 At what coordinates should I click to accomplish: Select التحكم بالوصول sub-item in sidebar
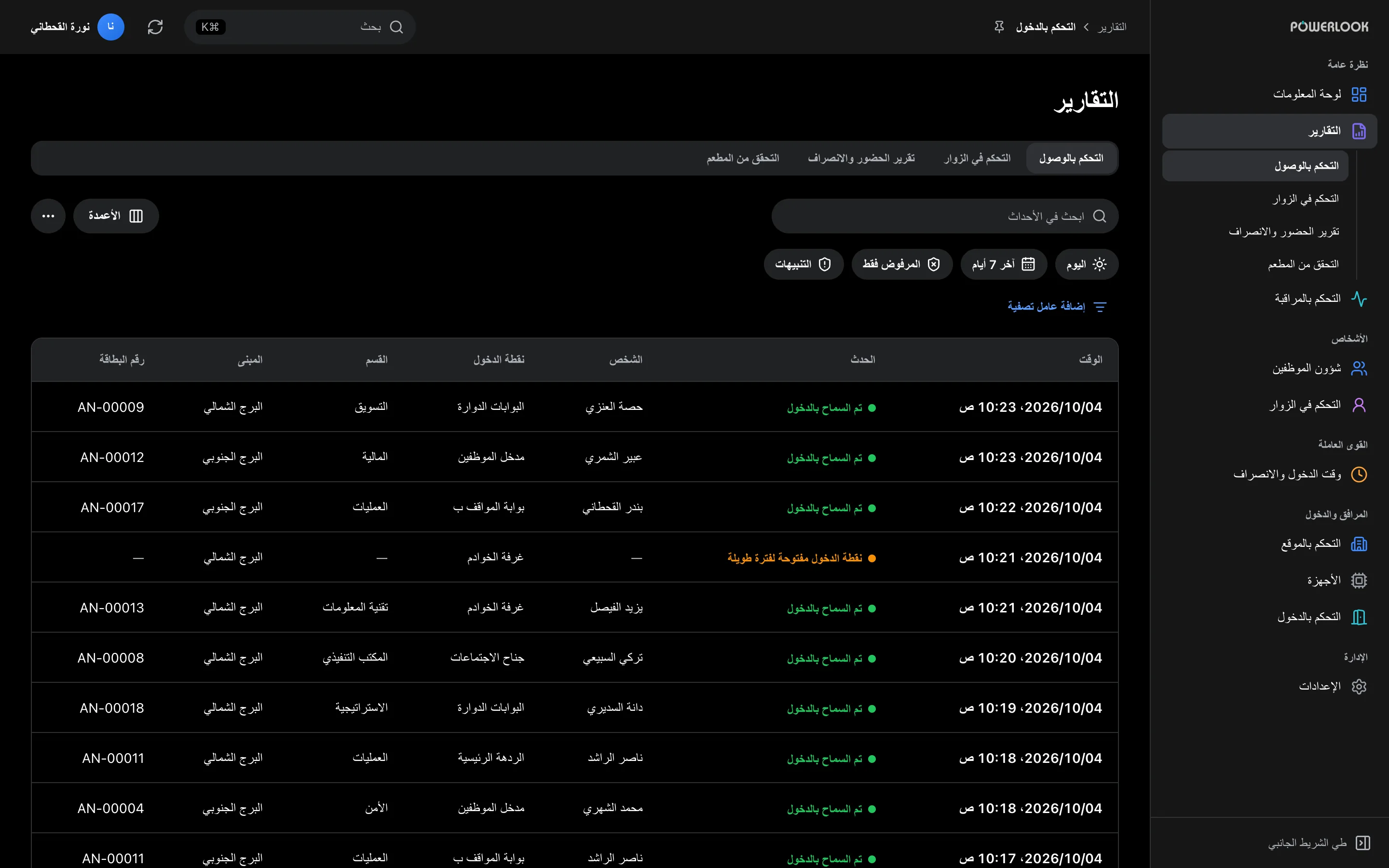tap(1255, 166)
